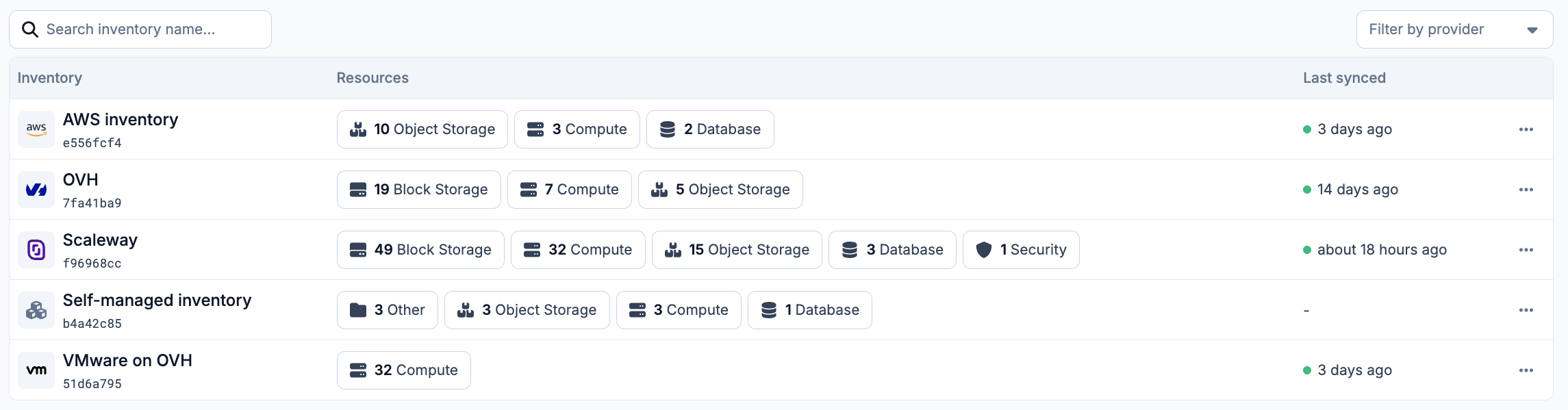
Task: Select Scaleway 3 Database chip
Action: tap(892, 250)
